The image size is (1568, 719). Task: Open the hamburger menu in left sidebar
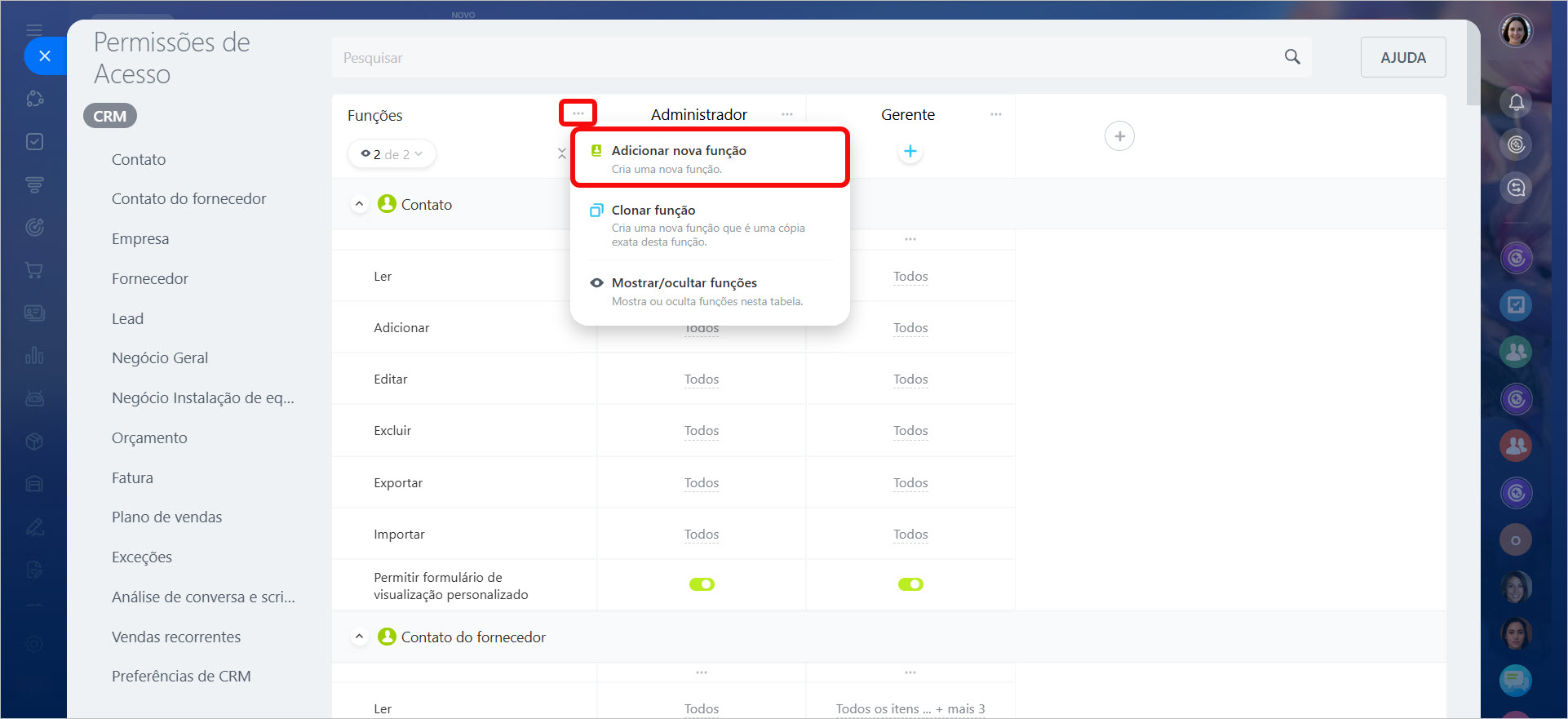[34, 30]
